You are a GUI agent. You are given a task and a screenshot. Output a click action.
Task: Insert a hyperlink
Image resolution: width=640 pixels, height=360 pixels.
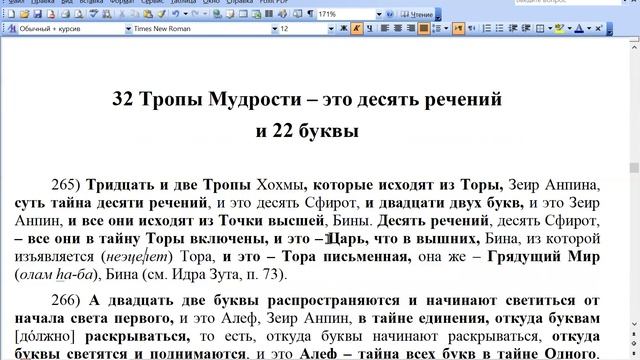click(217, 14)
